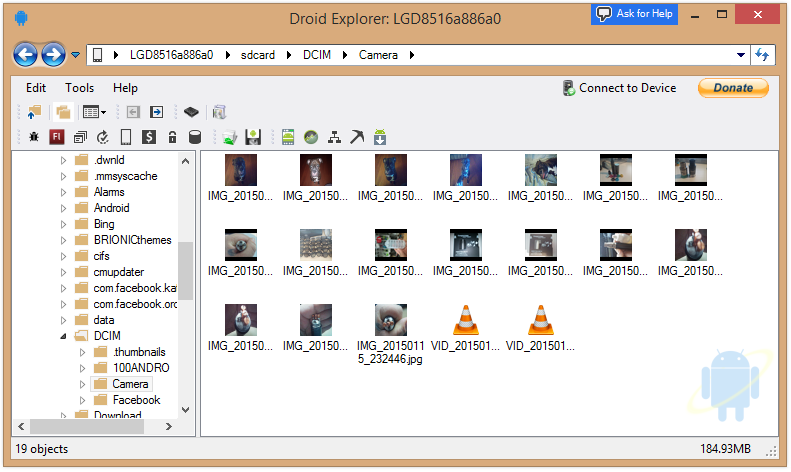Viewport: 791px width, 472px height.
Task: Open the dollar-sign shell icon
Action: (149, 137)
